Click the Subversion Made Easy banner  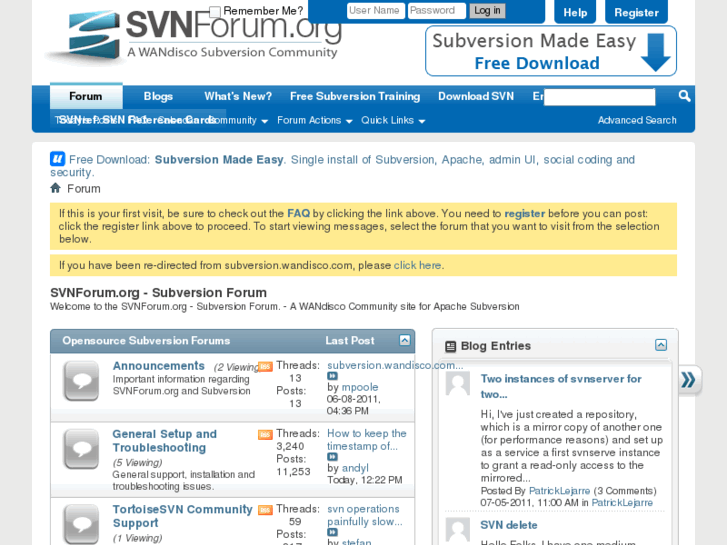click(551, 51)
